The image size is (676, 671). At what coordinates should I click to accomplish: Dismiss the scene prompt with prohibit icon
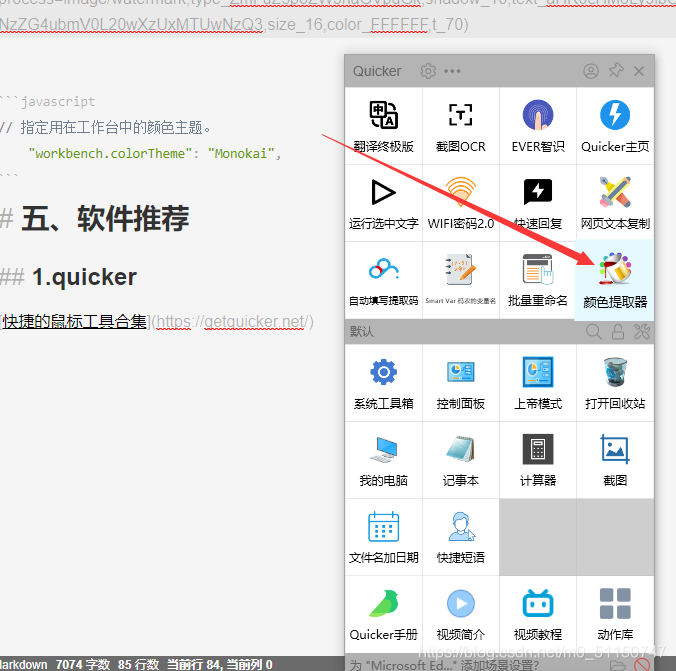tap(642, 665)
